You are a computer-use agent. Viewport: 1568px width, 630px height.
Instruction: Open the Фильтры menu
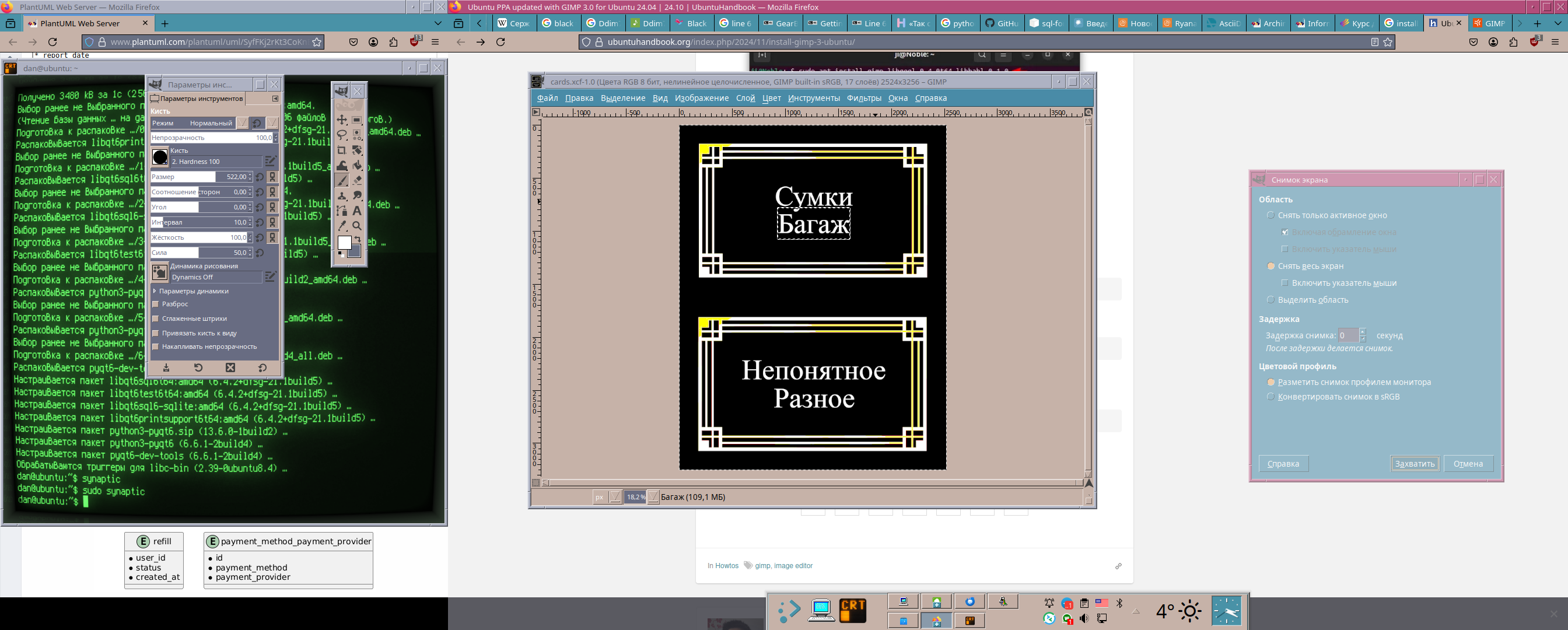tap(864, 98)
